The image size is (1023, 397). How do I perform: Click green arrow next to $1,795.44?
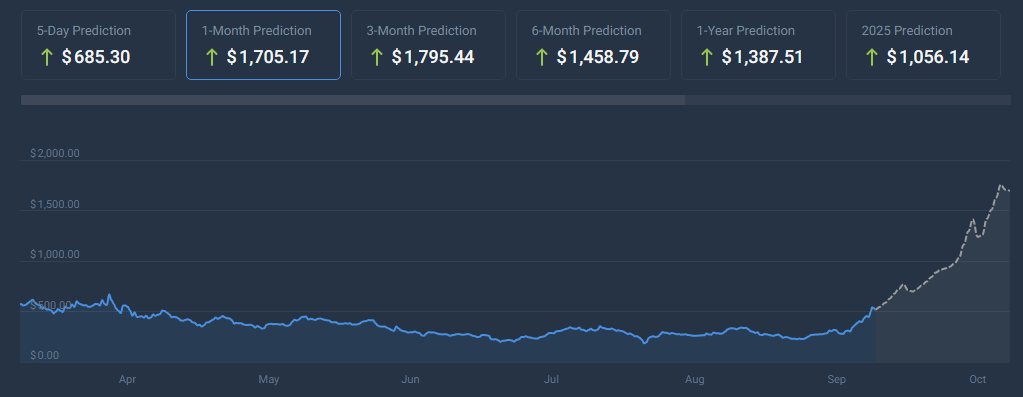tap(376, 57)
